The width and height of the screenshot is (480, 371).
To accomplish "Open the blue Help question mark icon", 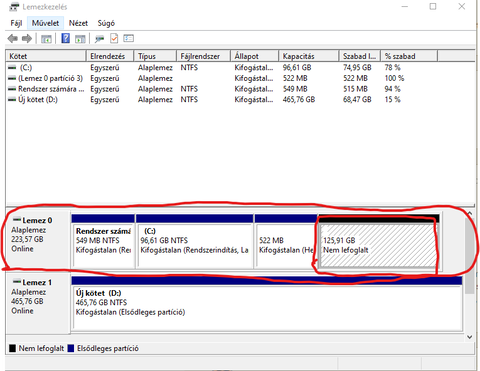I will tap(66, 38).
